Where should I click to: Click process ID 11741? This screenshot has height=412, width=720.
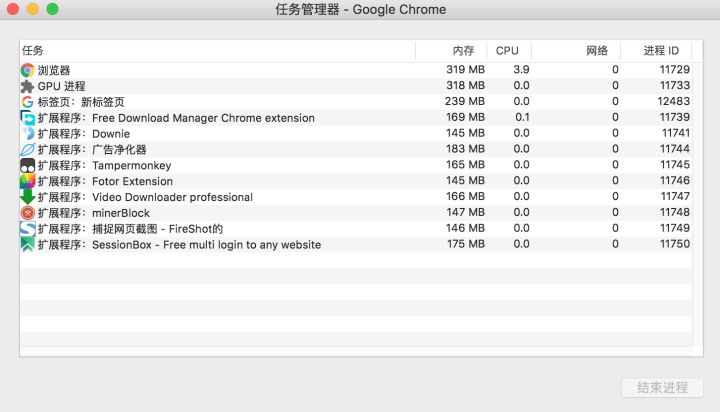point(675,133)
